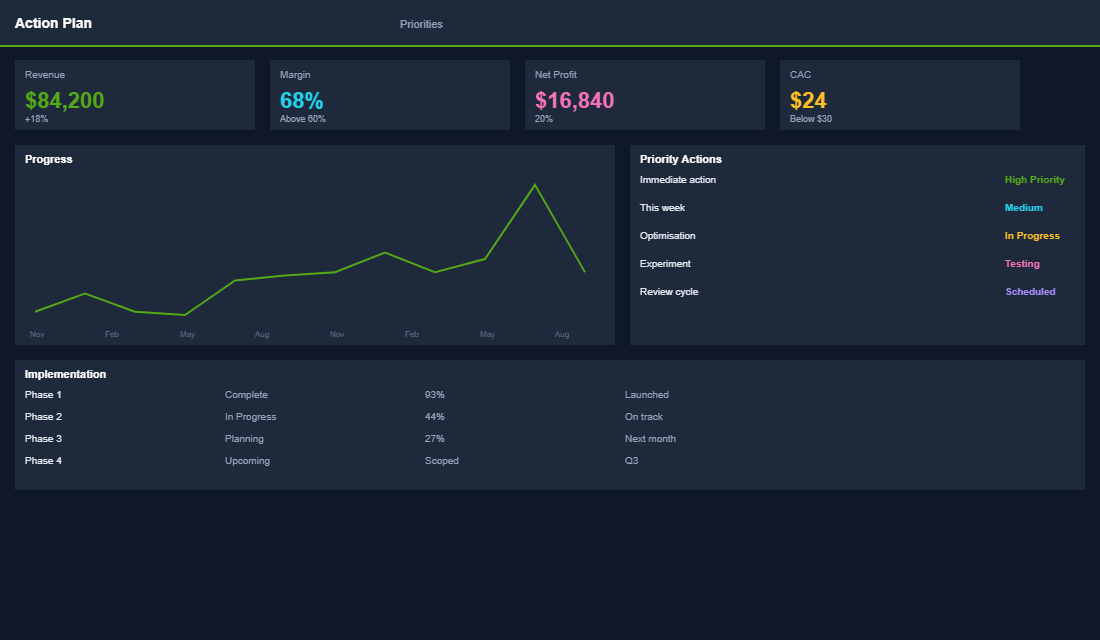Screen dimensions: 1100x640
Task: Open the Priorities tab
Action: coord(421,24)
